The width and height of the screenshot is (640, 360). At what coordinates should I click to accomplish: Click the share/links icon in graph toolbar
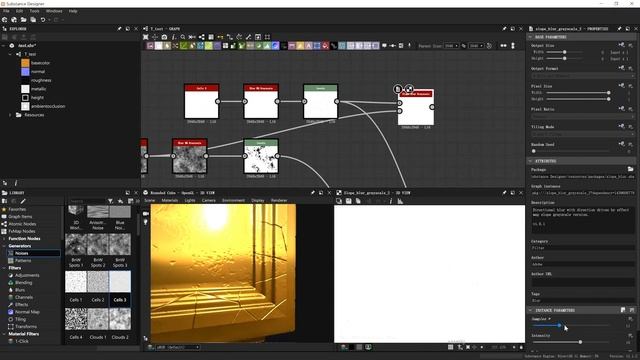point(202,37)
